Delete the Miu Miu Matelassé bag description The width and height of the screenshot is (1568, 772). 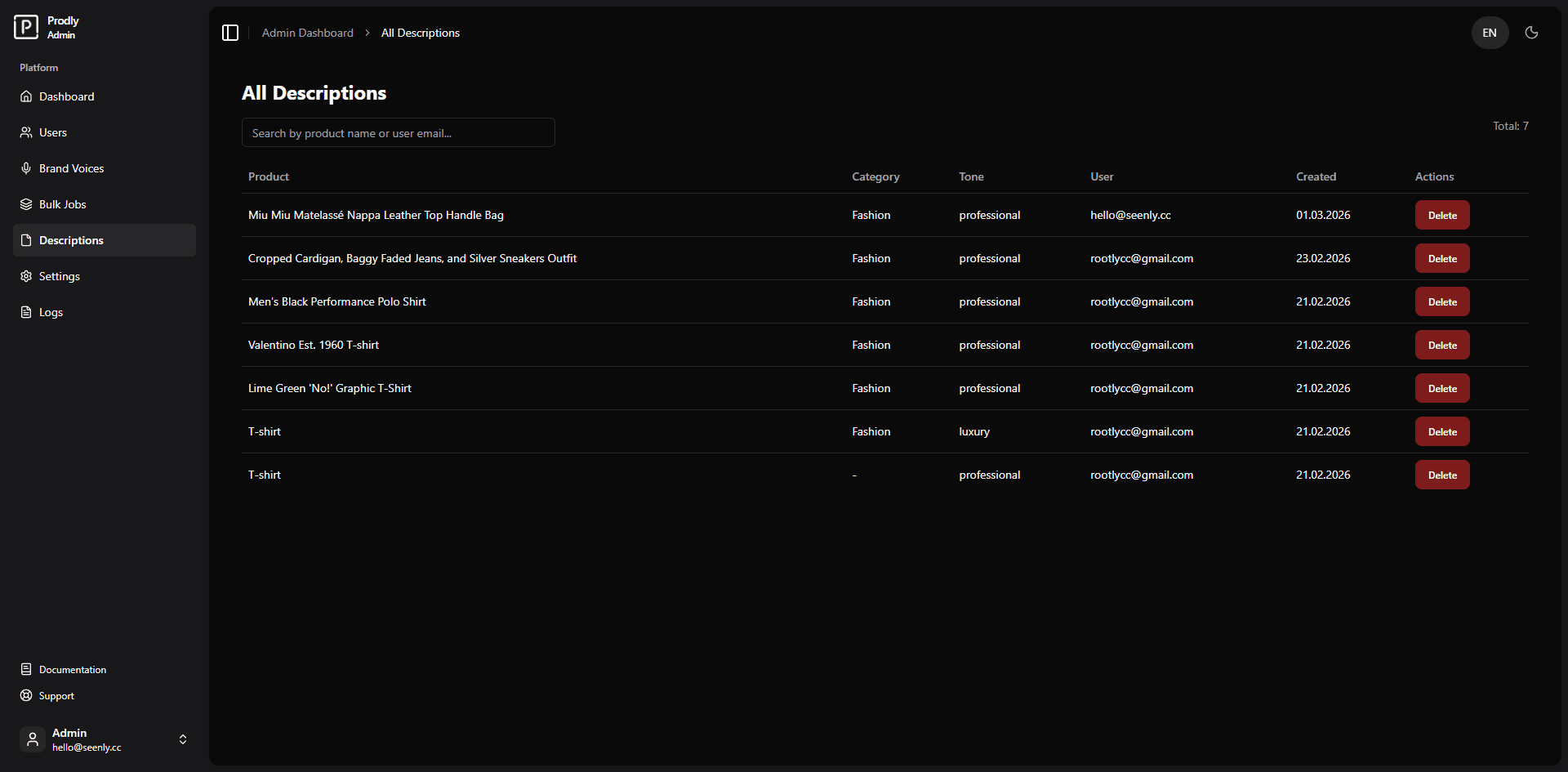[1441, 216]
